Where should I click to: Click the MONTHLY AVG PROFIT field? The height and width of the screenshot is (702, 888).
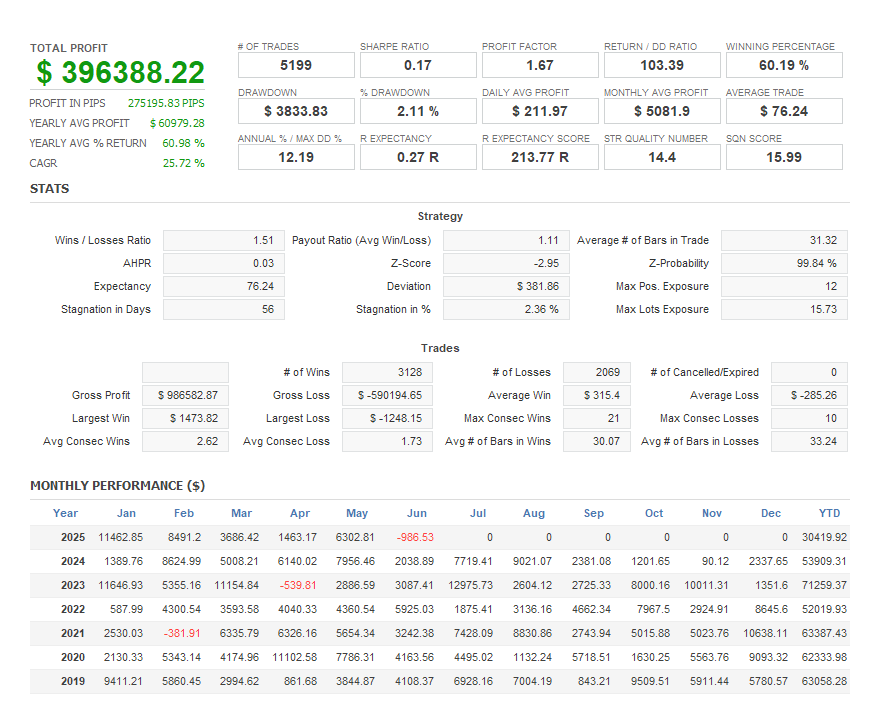pyautogui.click(x=662, y=110)
